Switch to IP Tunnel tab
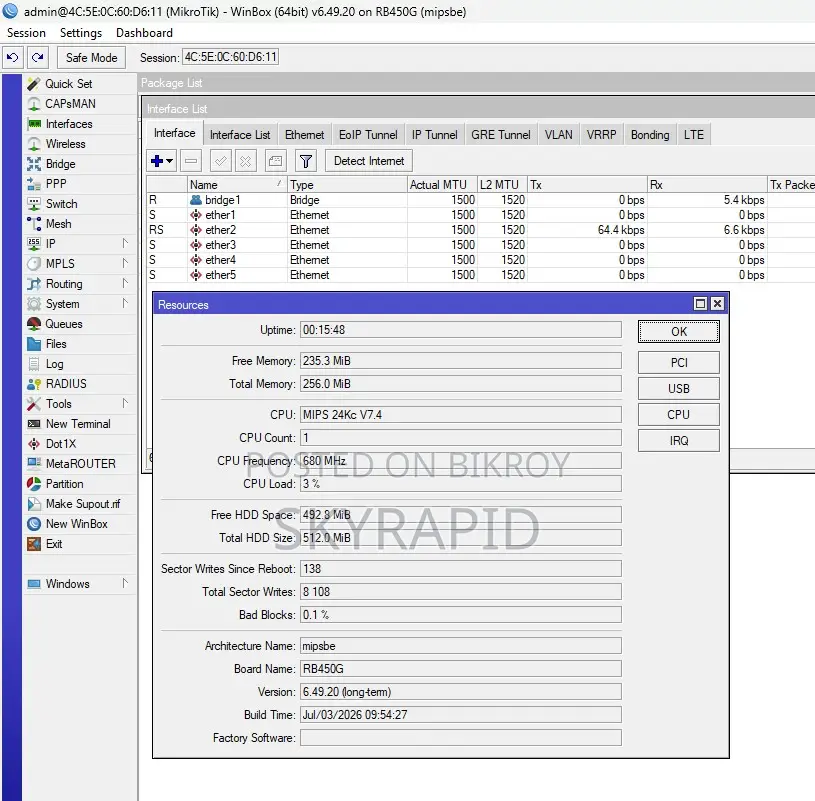 tap(435, 135)
